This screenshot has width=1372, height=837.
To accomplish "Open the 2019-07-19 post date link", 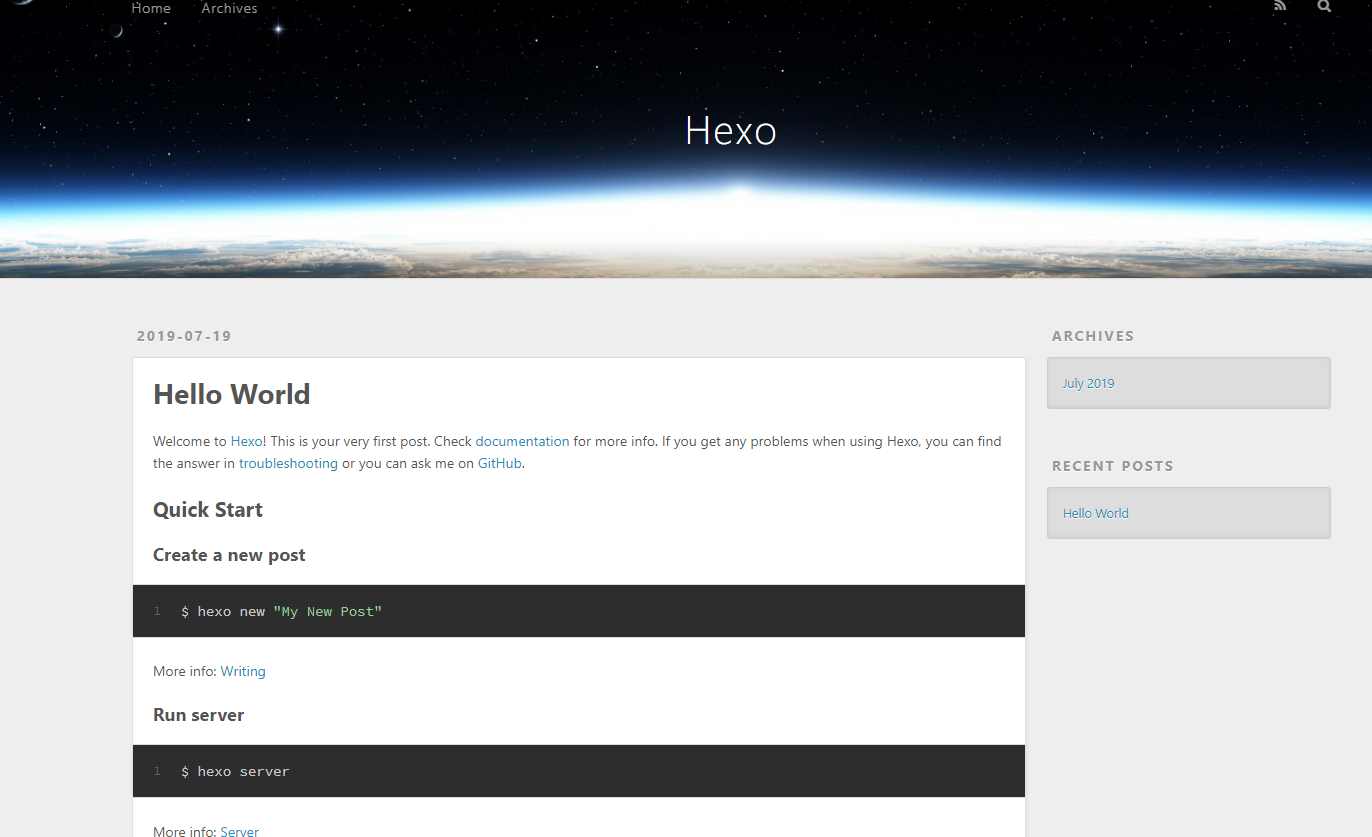I will click(x=184, y=336).
